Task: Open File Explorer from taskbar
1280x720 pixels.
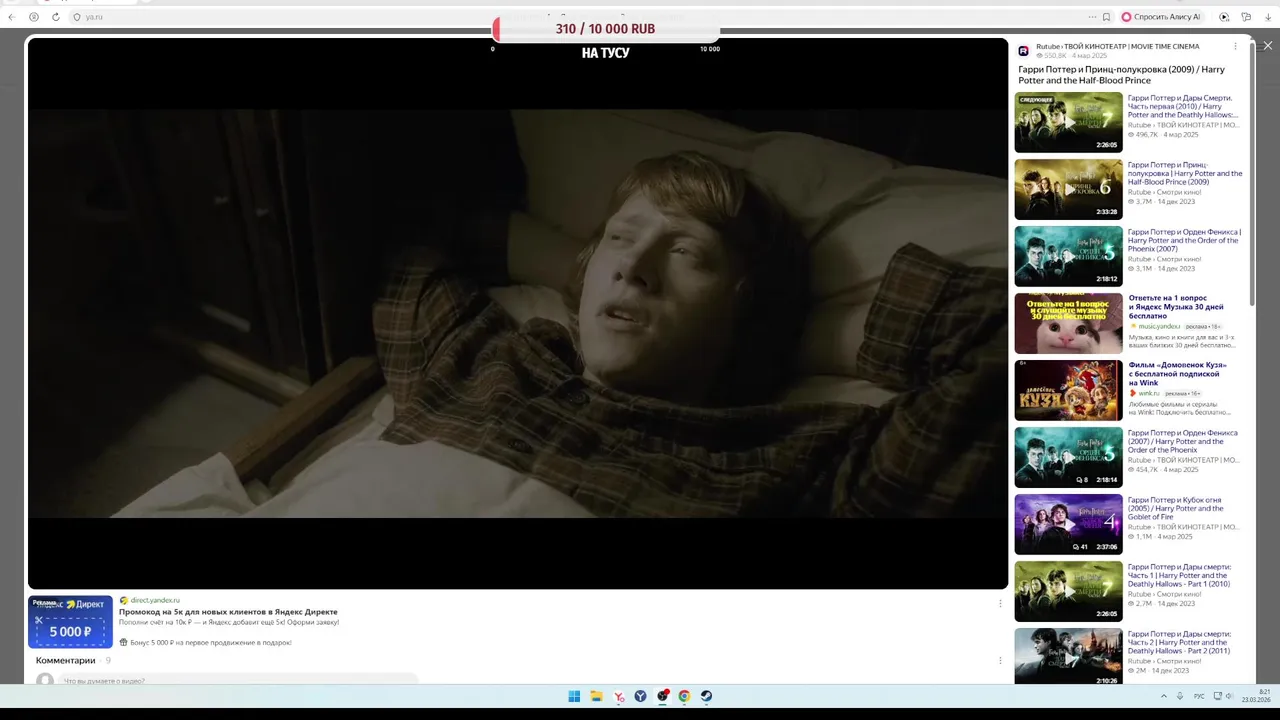Action: point(596,696)
